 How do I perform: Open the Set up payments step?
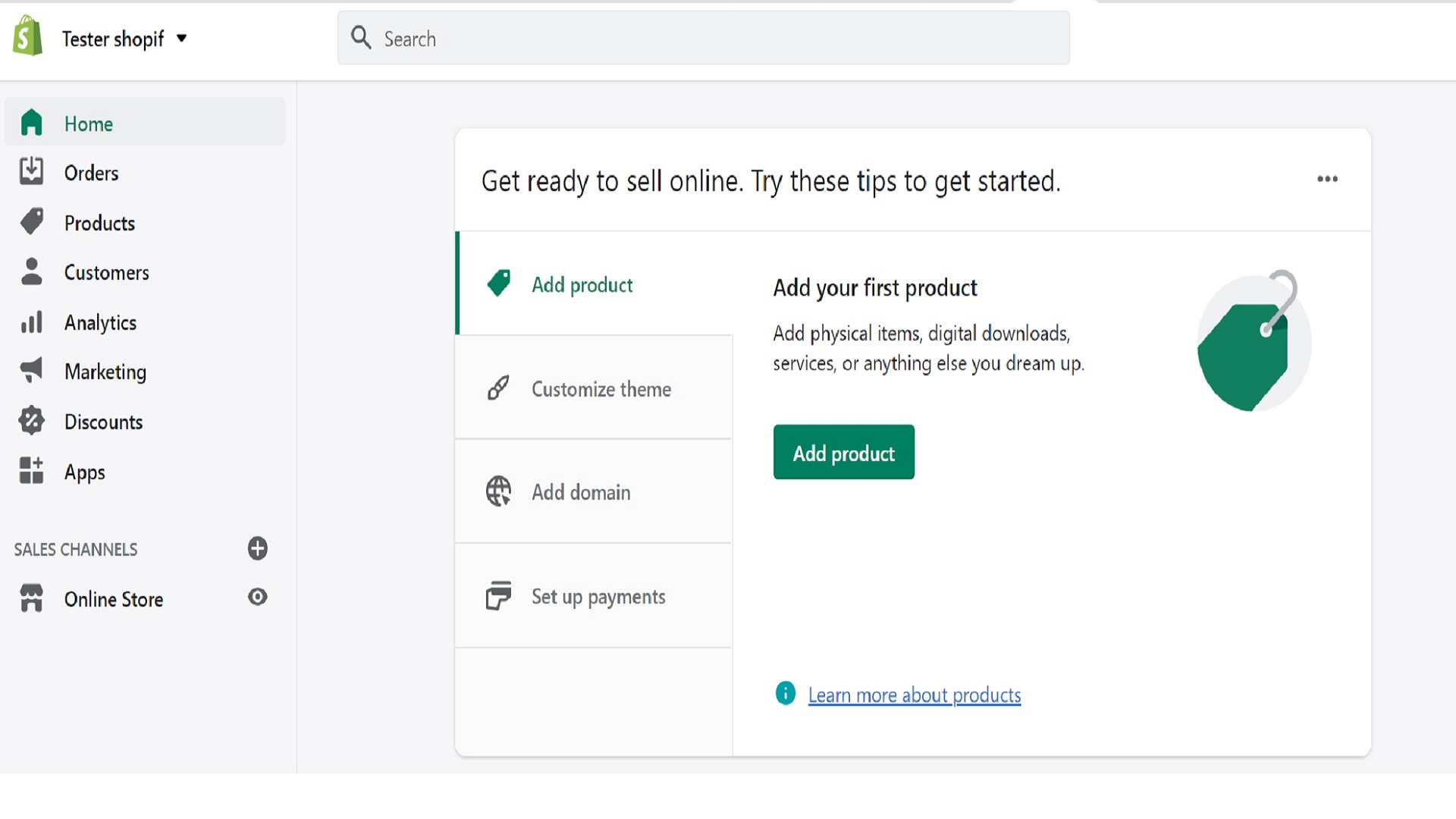click(594, 596)
